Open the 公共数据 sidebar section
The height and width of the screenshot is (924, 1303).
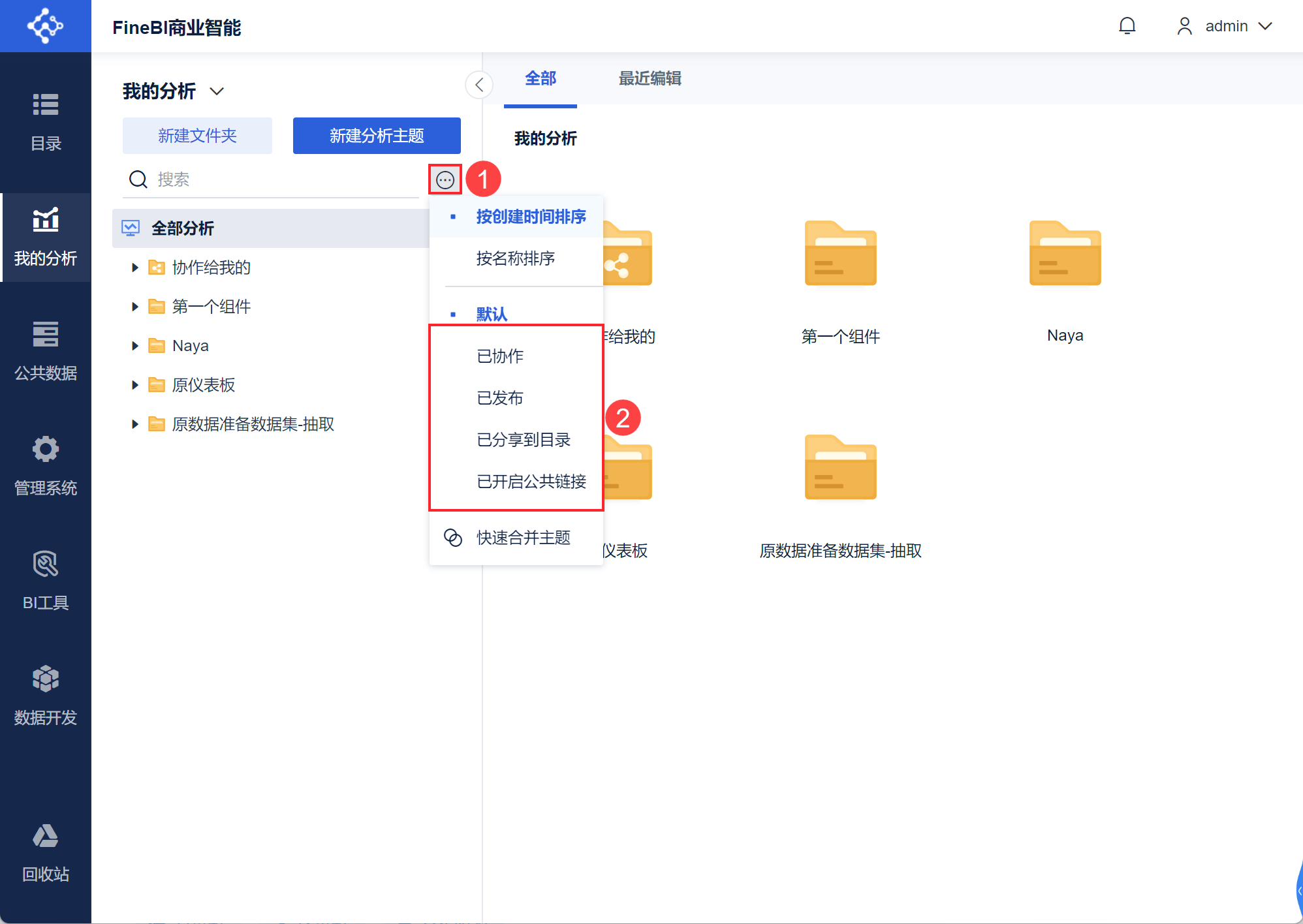coord(46,352)
